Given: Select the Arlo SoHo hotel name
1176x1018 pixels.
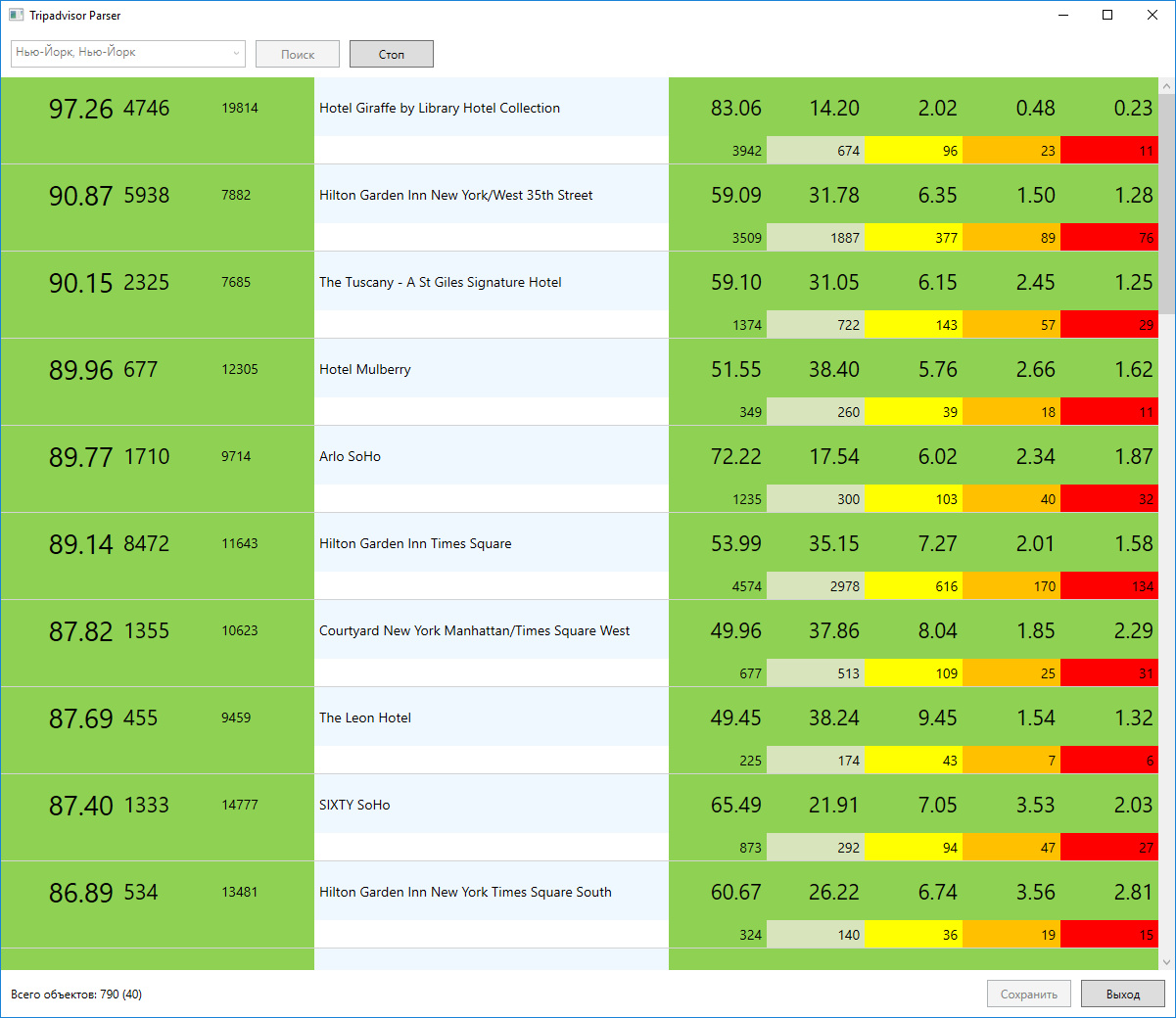Looking at the screenshot, I should [350, 456].
